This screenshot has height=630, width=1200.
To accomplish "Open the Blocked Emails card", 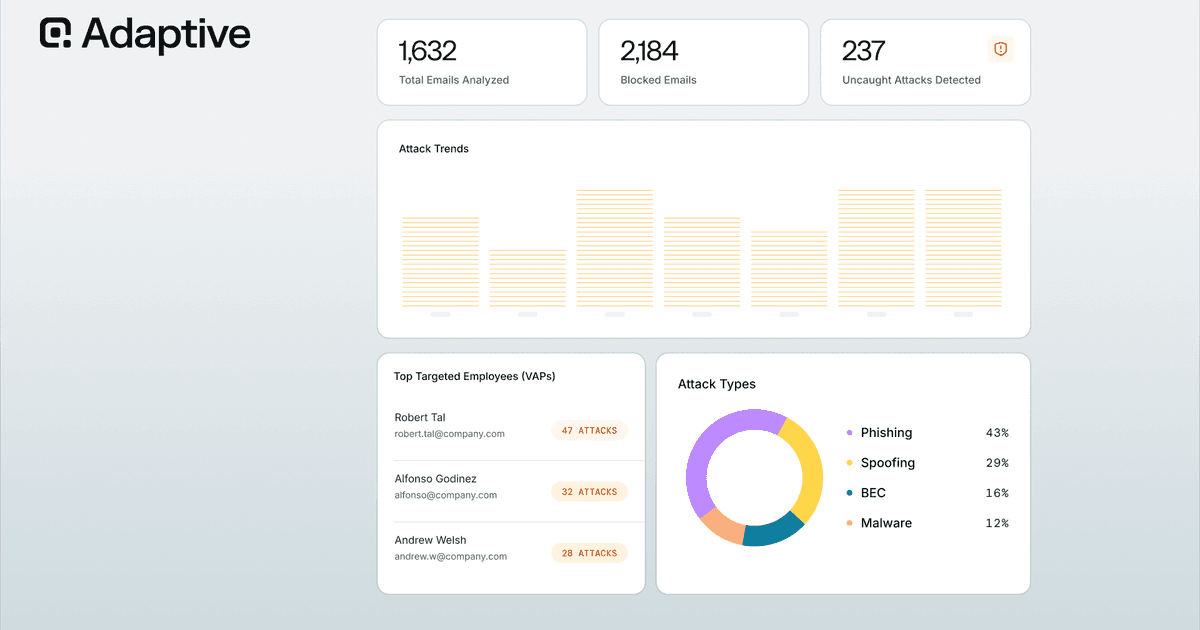I will tap(703, 62).
